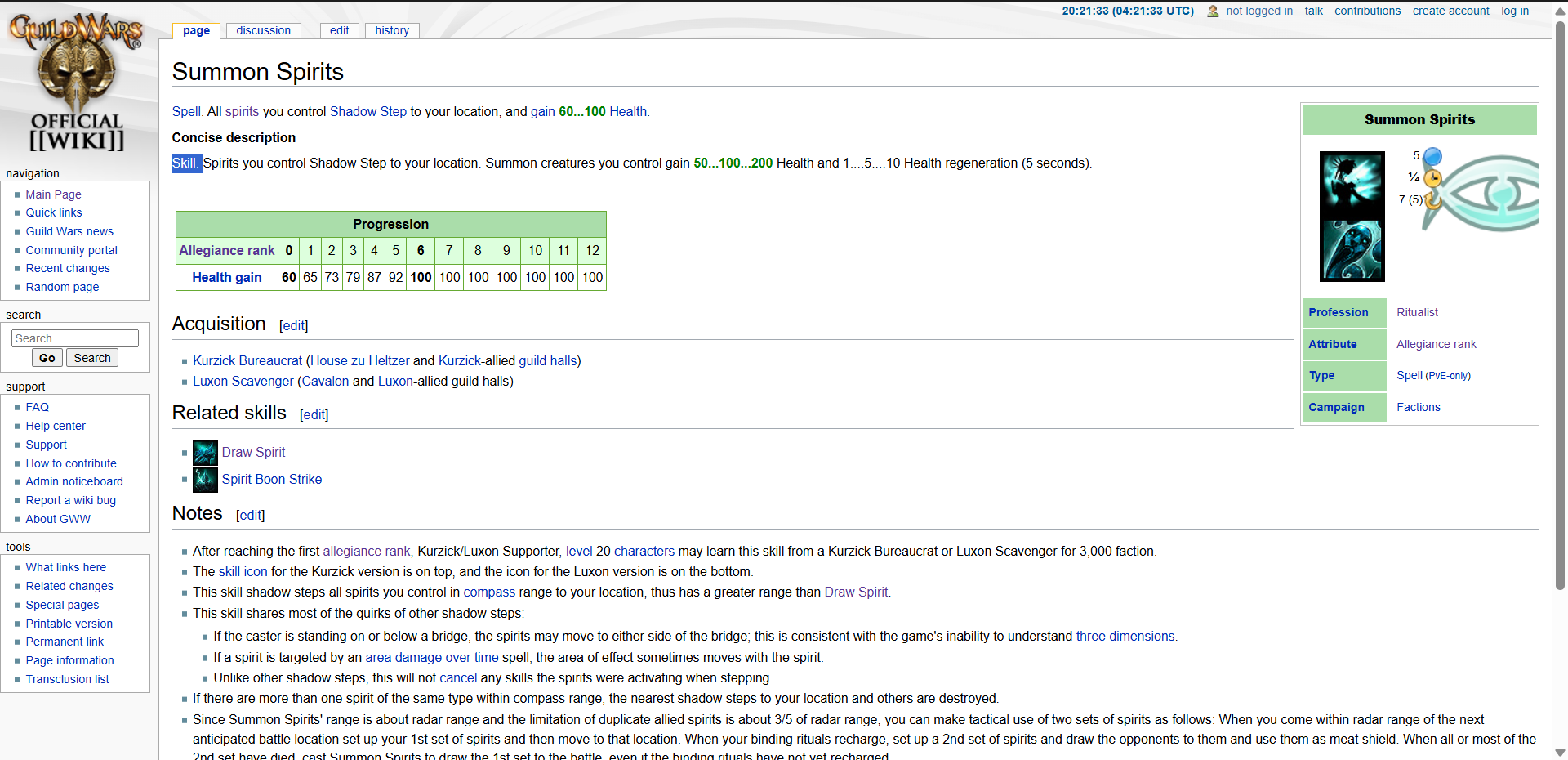Edit the Acquisition section
1568x760 pixels.
(293, 325)
